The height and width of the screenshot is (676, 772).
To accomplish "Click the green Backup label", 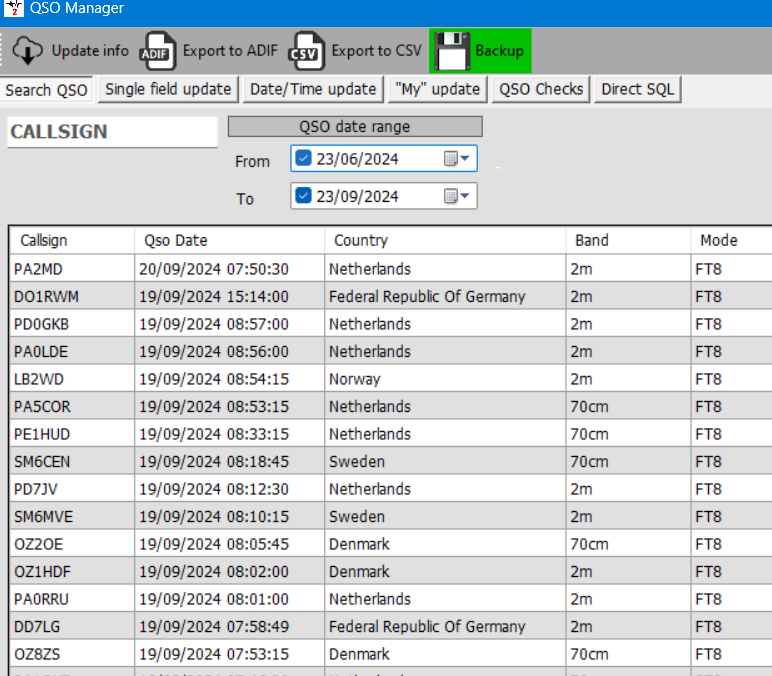I will [499, 50].
